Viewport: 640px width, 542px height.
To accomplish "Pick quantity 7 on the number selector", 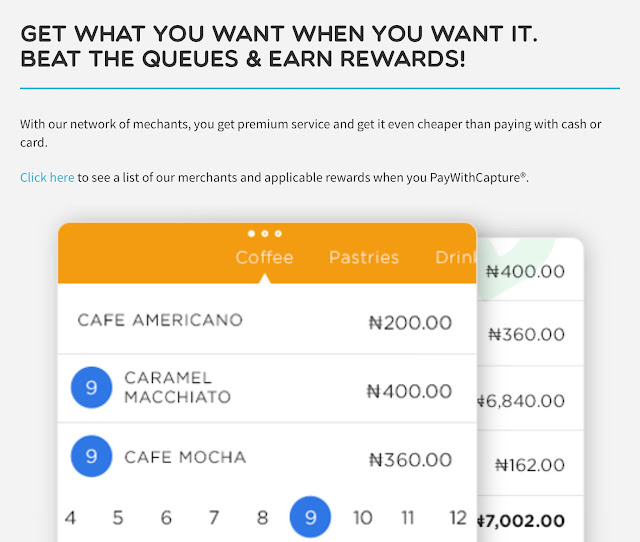I will point(214,518).
